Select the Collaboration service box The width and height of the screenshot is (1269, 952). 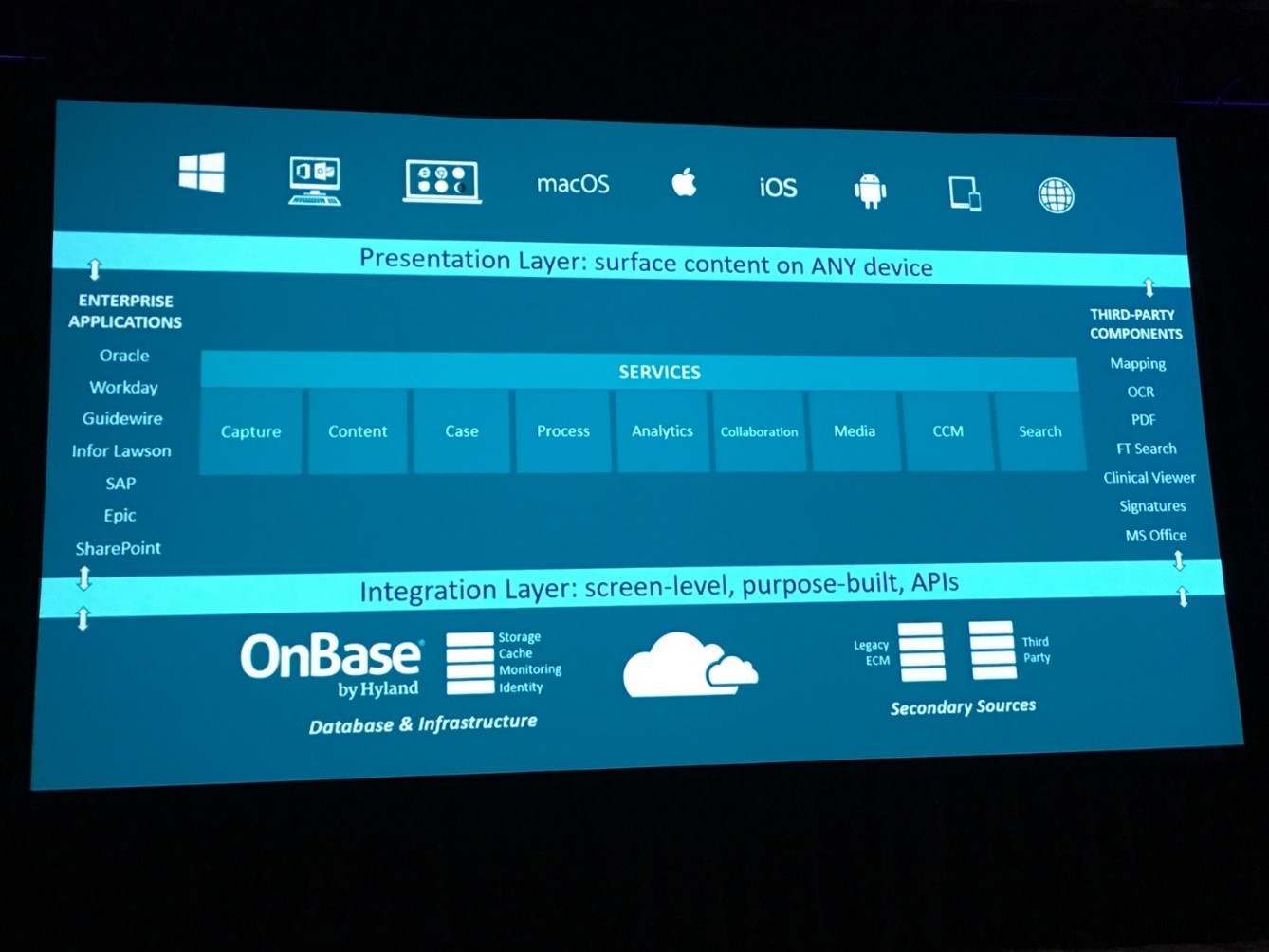(759, 431)
